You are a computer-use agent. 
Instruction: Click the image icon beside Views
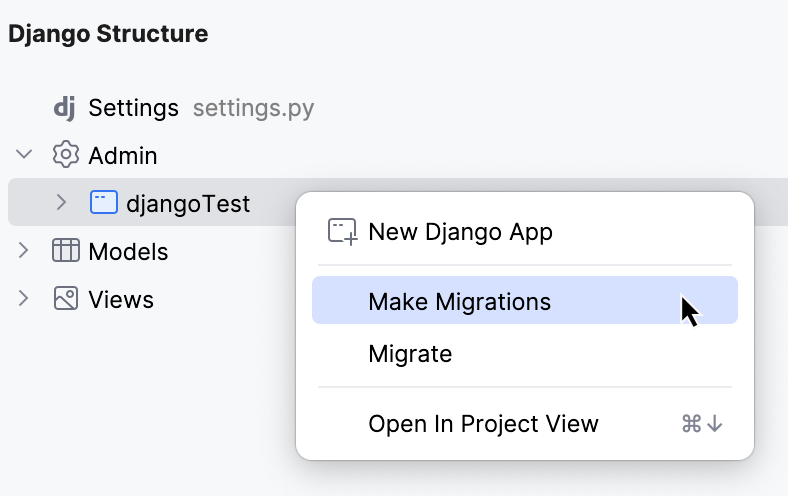[65, 299]
